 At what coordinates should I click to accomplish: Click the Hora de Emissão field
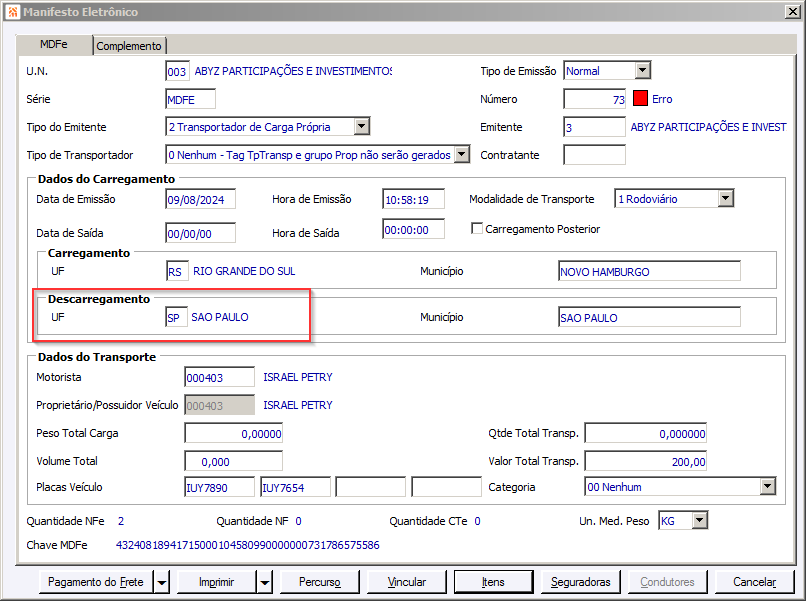tap(414, 199)
